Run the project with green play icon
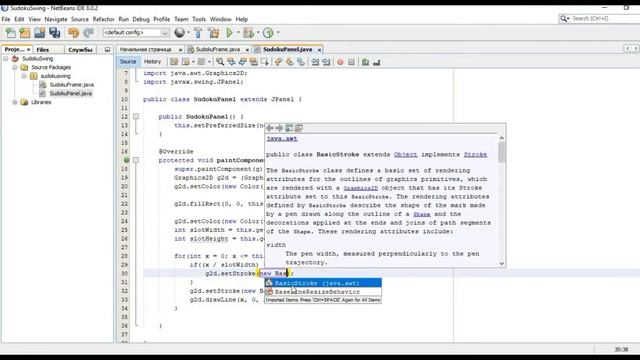The height and width of the screenshot is (360, 640). tap(229, 33)
